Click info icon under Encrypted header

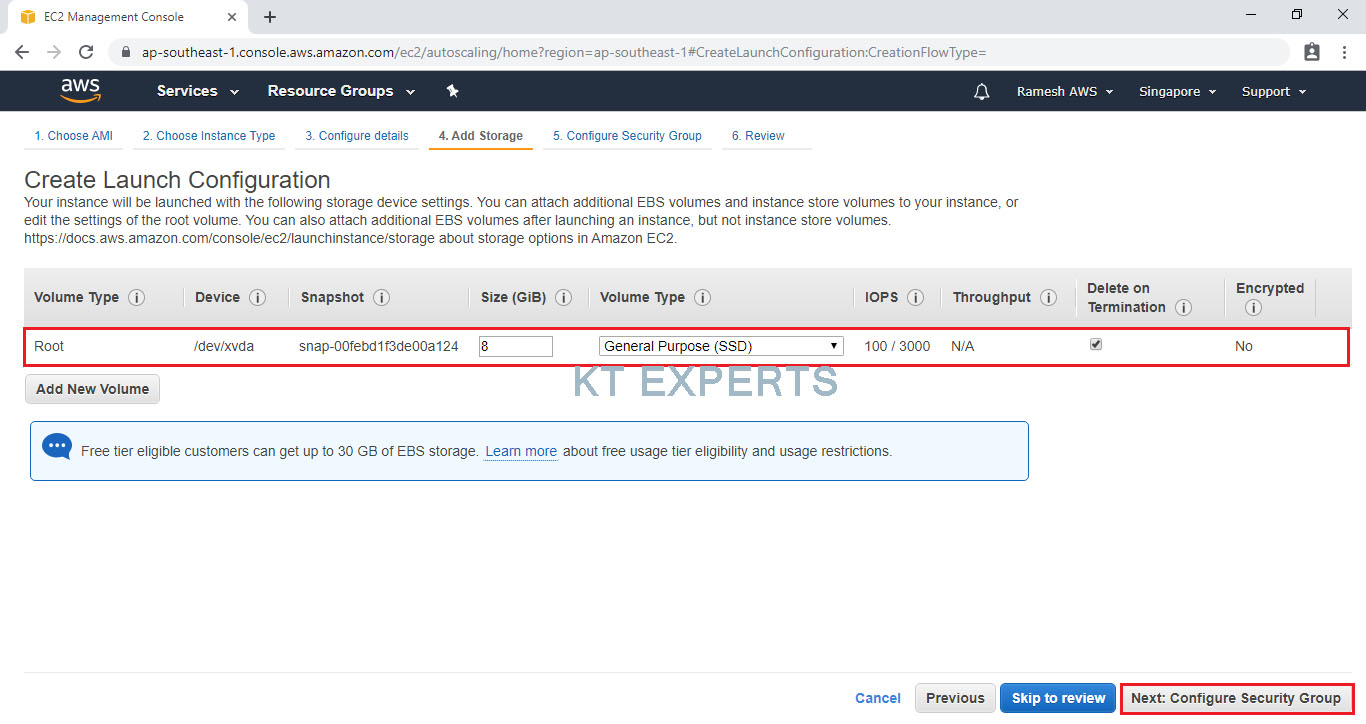coord(1253,308)
